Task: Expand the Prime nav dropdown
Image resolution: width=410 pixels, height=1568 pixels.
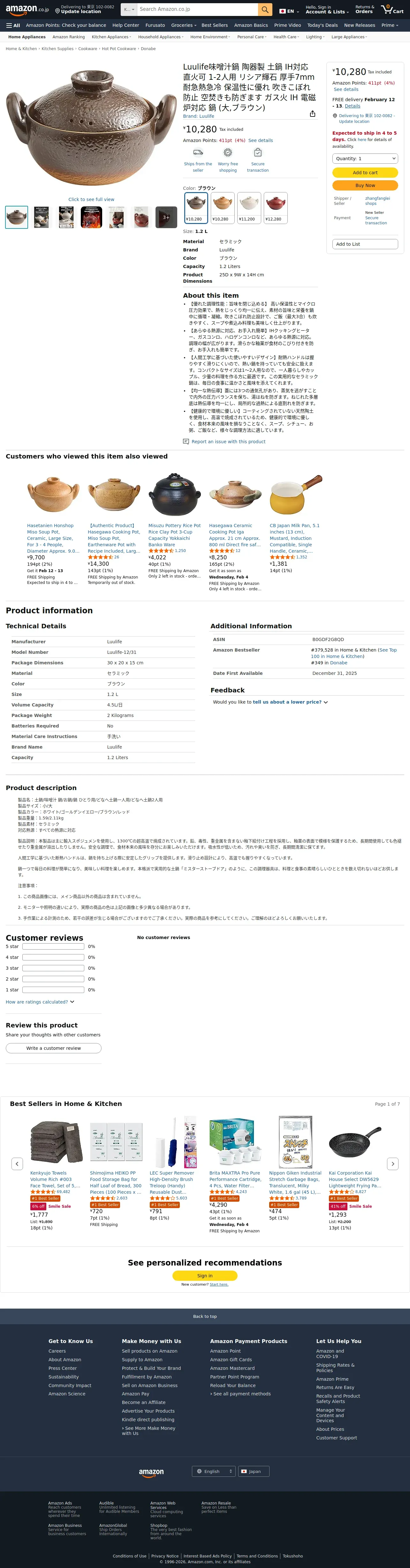Action: 390,26
